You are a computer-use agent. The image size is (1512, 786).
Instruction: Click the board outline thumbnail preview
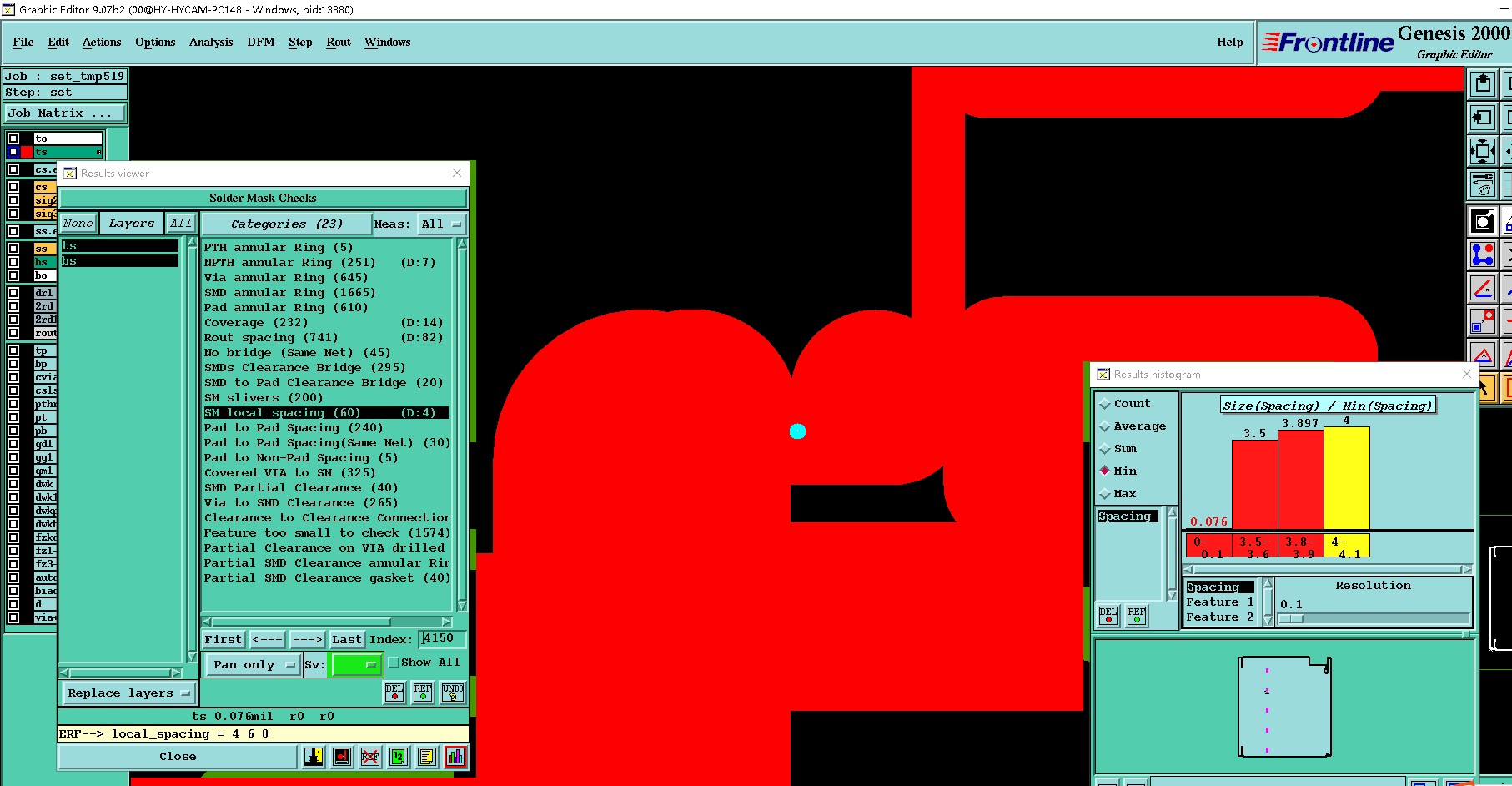(x=1284, y=707)
